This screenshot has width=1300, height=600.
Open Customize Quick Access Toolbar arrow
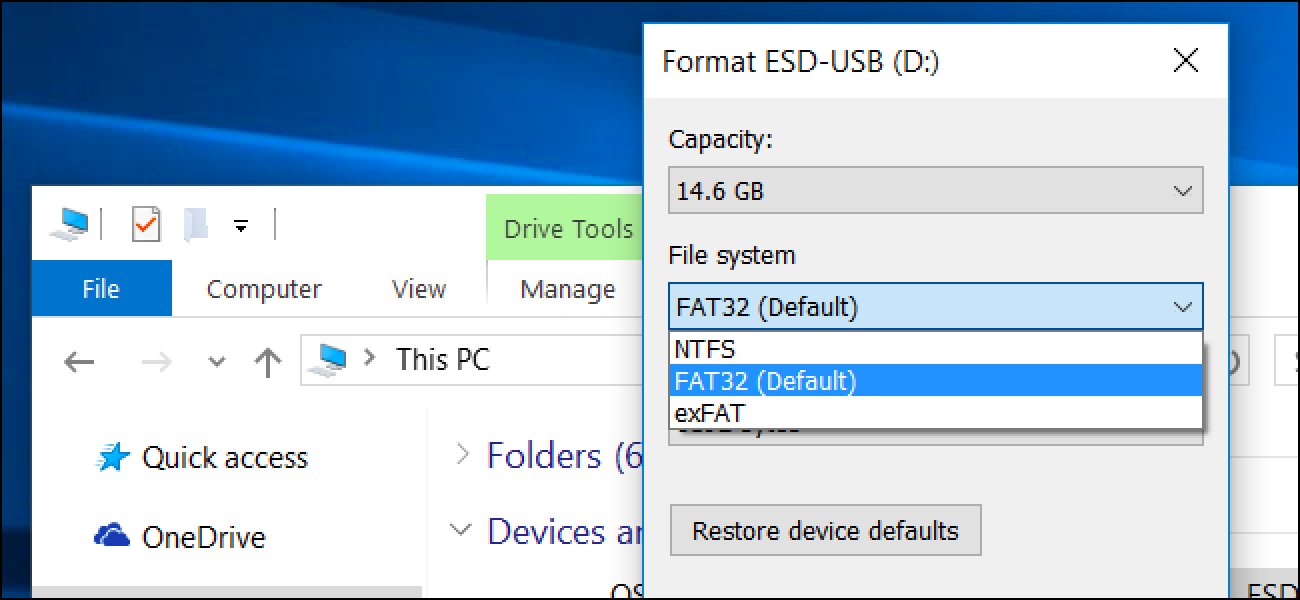pyautogui.click(x=240, y=226)
